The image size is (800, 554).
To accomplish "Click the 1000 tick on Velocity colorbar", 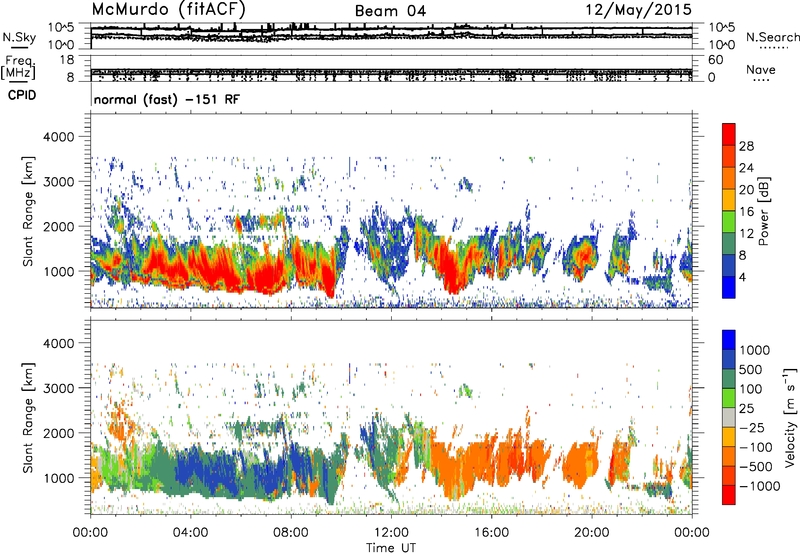I will click(x=755, y=350).
